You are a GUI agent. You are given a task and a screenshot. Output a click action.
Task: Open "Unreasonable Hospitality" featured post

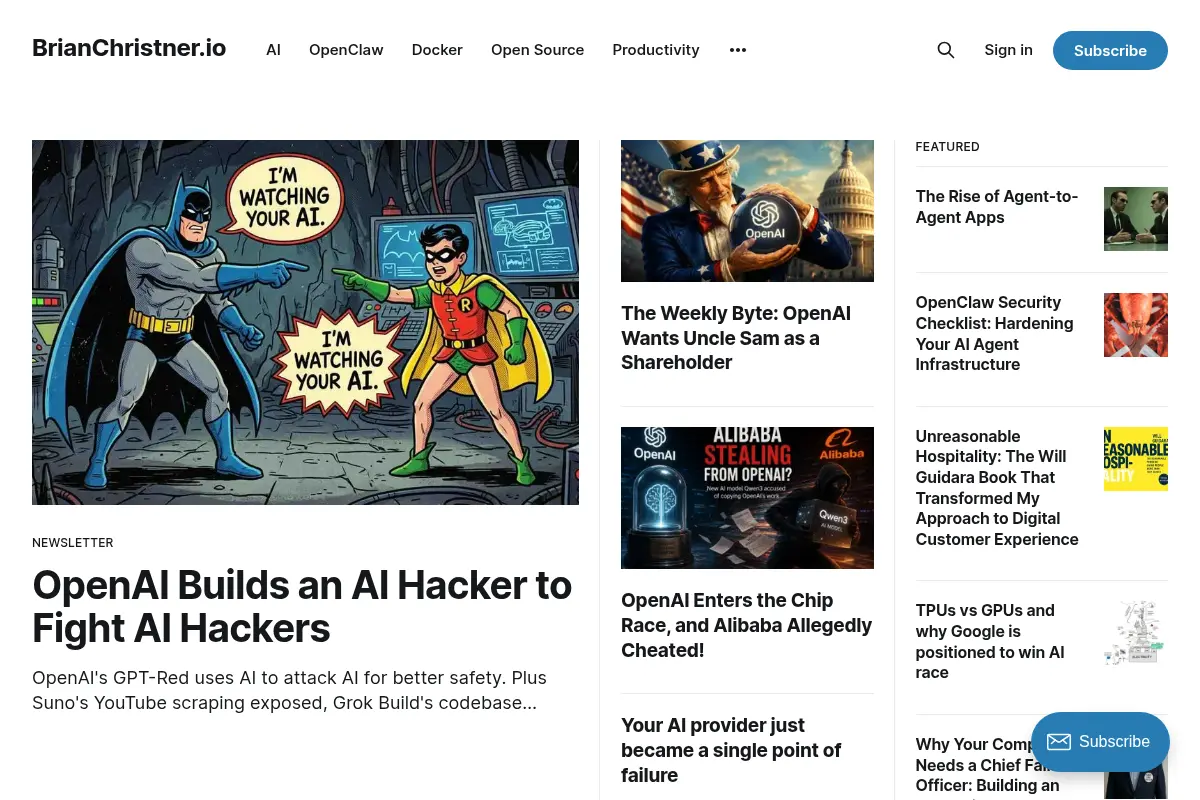pyautogui.click(x=997, y=488)
